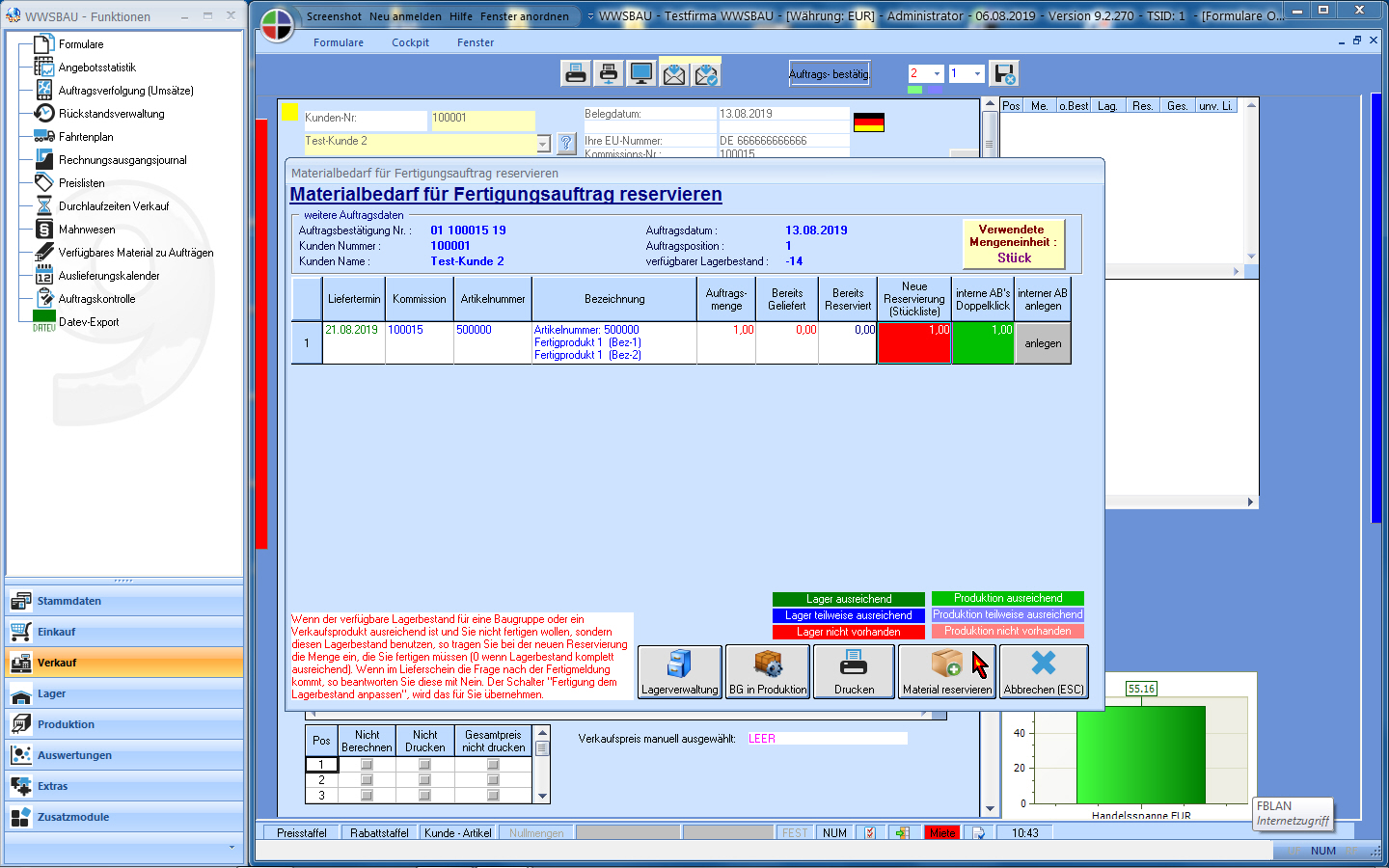Expand the dropdown showing value 1
Image resolution: width=1389 pixels, height=868 pixels.
click(x=977, y=73)
